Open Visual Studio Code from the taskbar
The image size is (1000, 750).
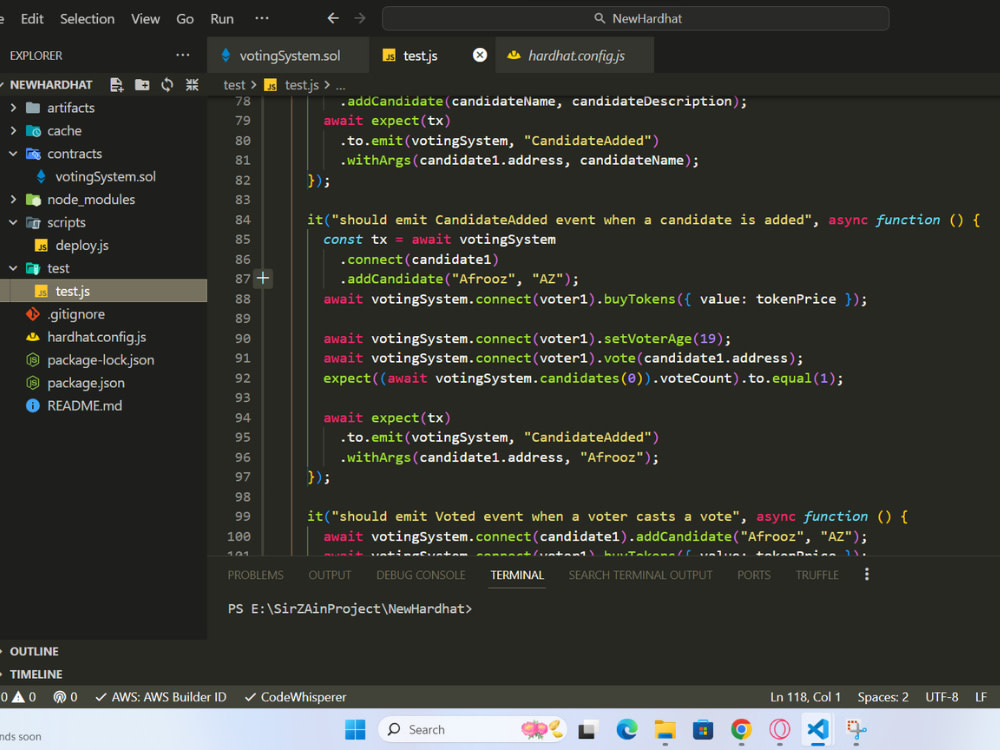pyautogui.click(x=817, y=729)
